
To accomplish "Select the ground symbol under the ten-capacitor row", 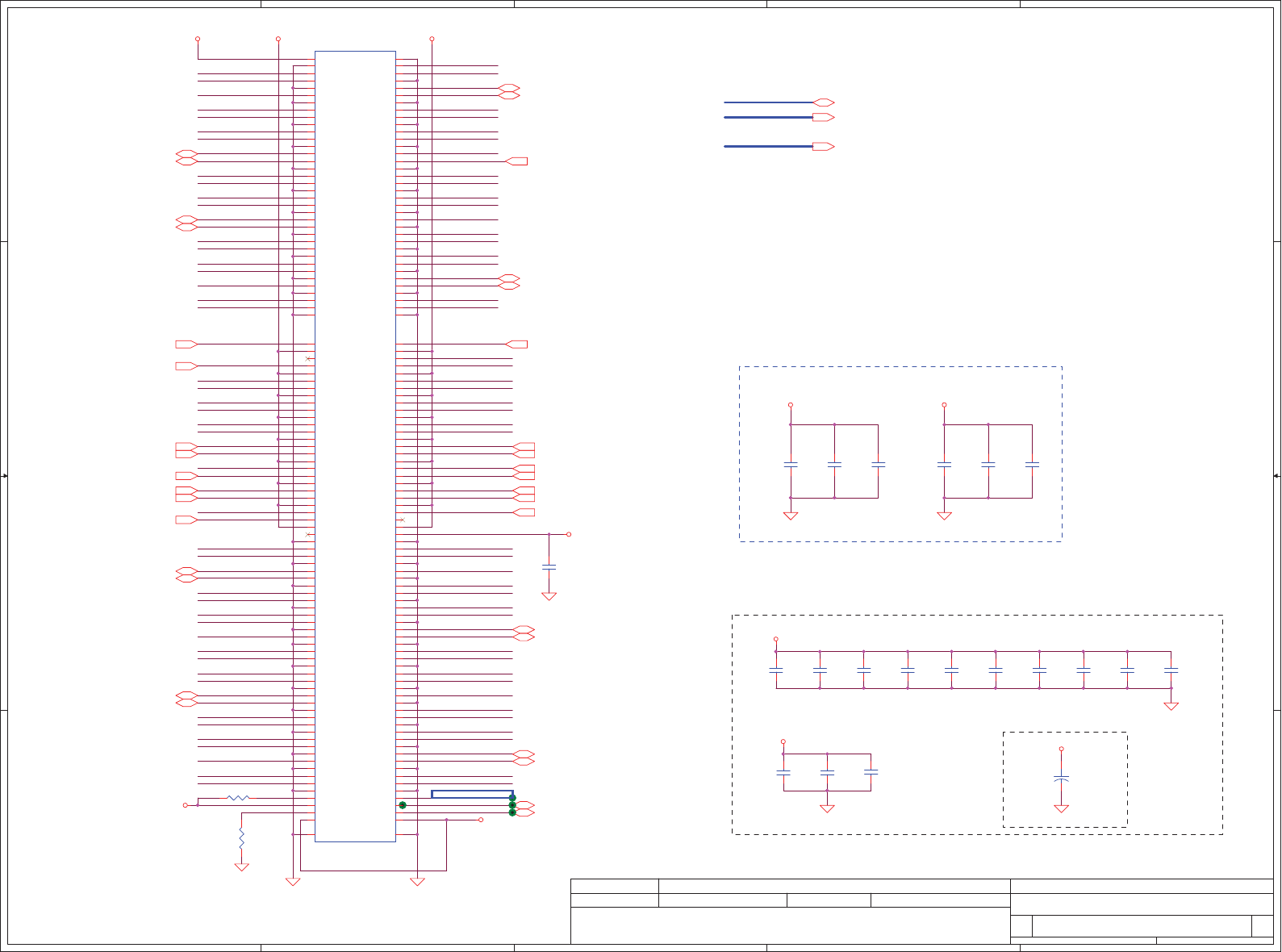I will tap(1171, 706).
